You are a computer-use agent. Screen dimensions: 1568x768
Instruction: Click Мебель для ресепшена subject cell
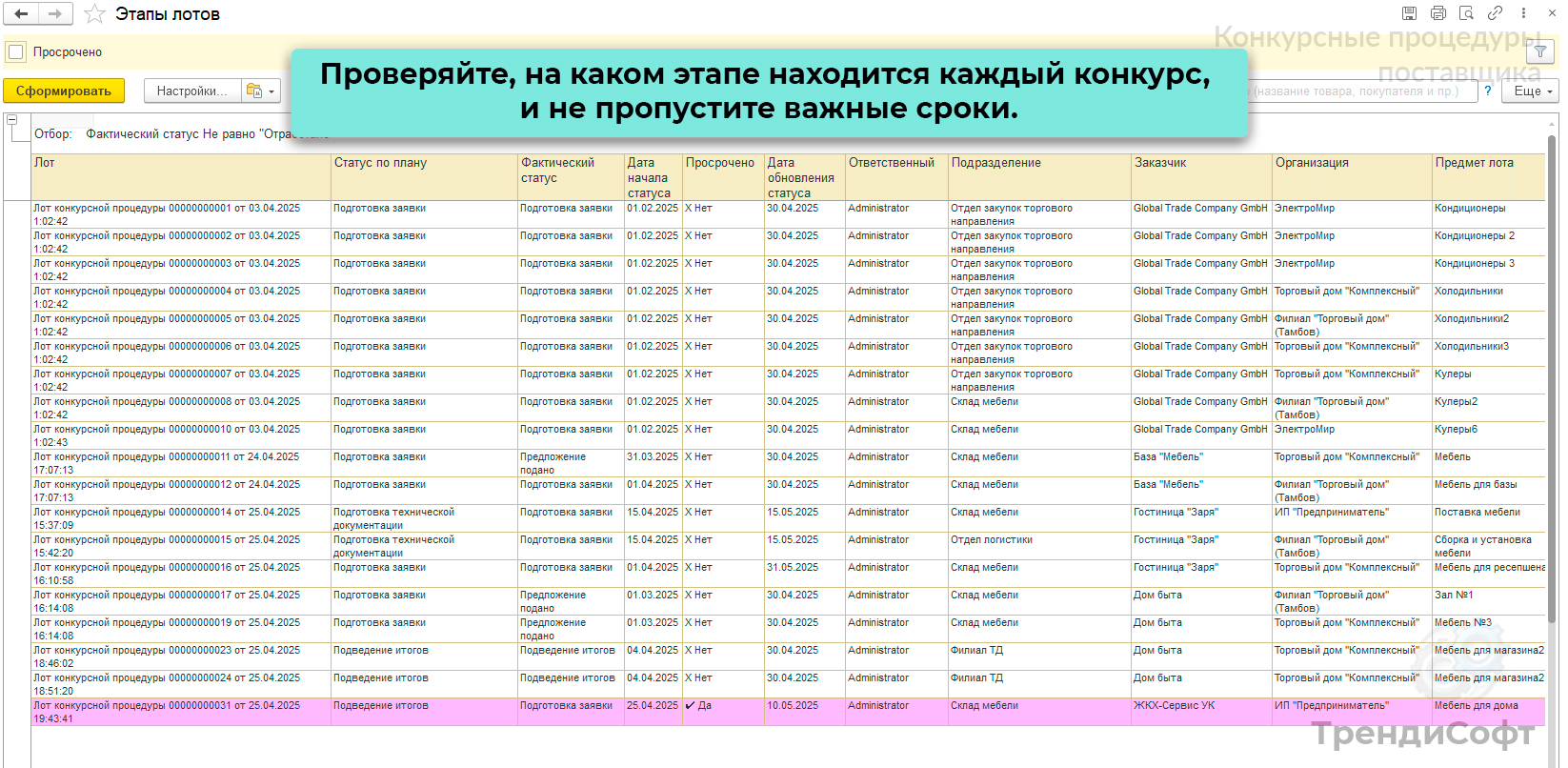pyautogui.click(x=1488, y=574)
